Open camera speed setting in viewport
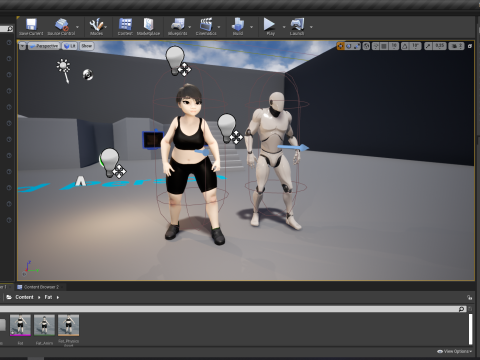The width and height of the screenshot is (480, 360). pos(456,46)
